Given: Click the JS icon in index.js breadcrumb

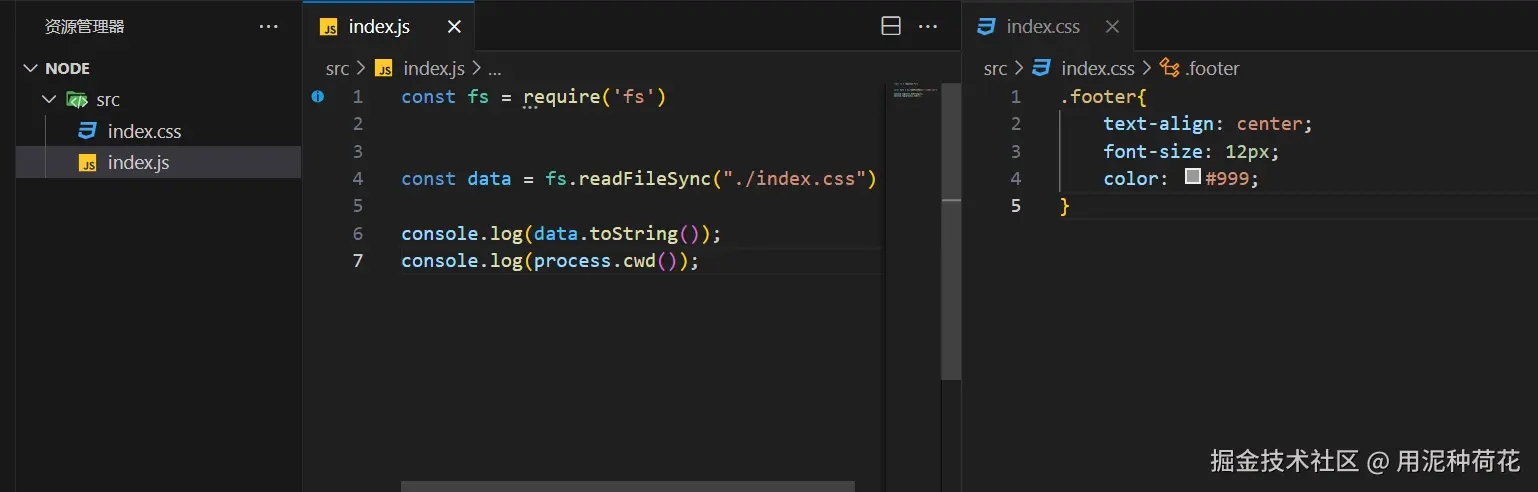Looking at the screenshot, I should click(384, 69).
